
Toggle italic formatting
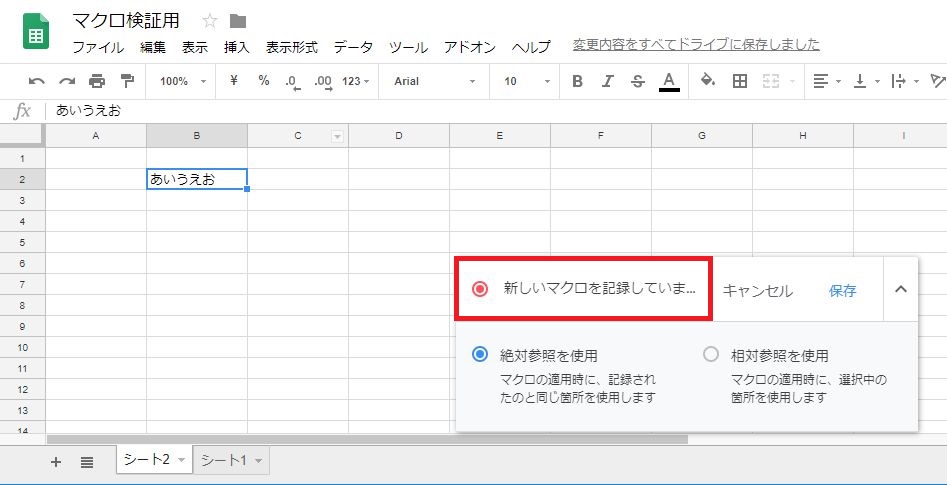608,81
